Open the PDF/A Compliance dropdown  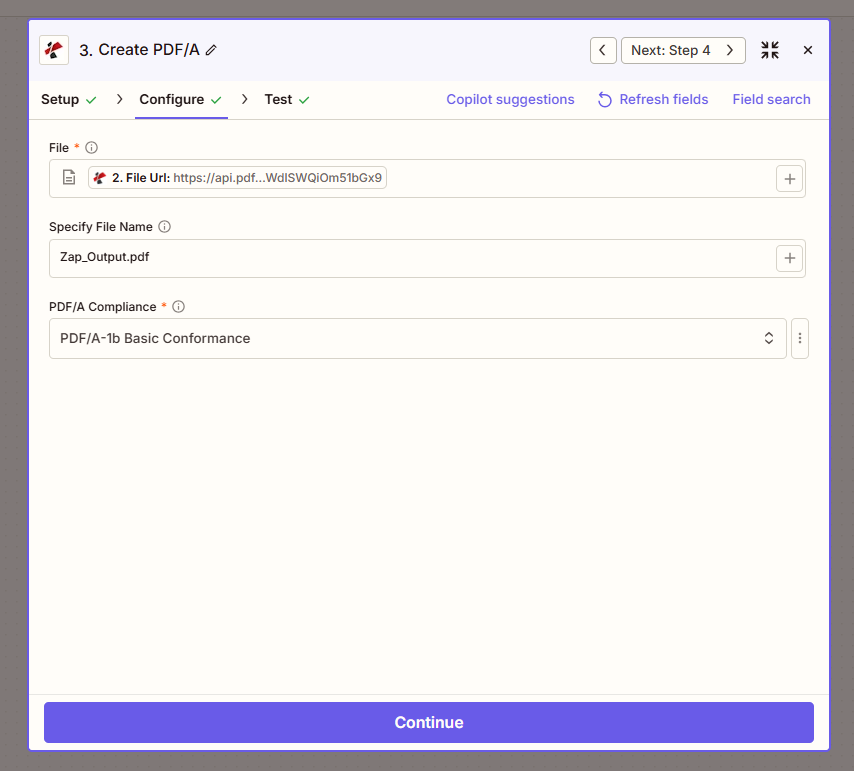[769, 338]
